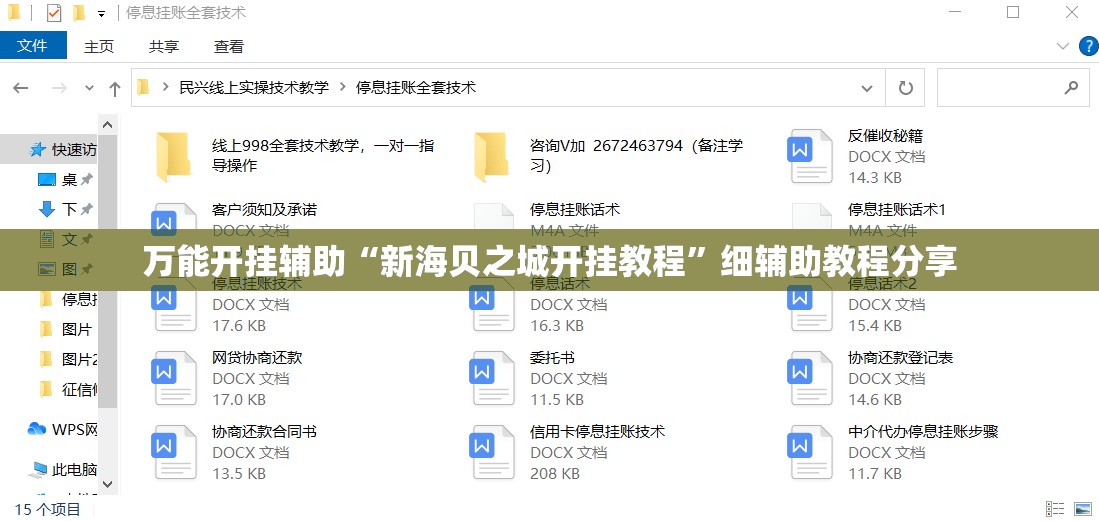Select the 反催收秘籍 document icon
The image size is (1099, 521).
tap(810, 156)
